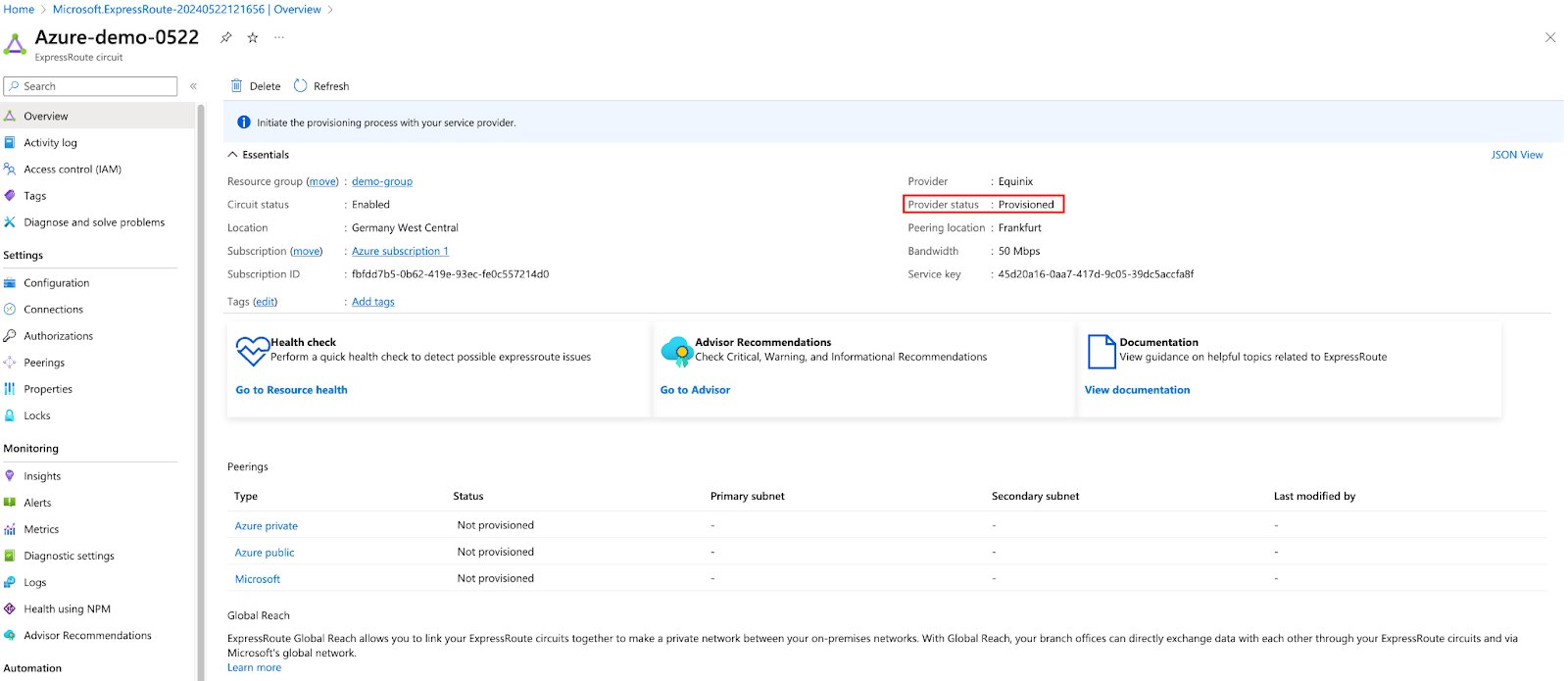1568x681 pixels.
Task: Collapse the sidebar menu with double chevron
Action: pos(193,86)
